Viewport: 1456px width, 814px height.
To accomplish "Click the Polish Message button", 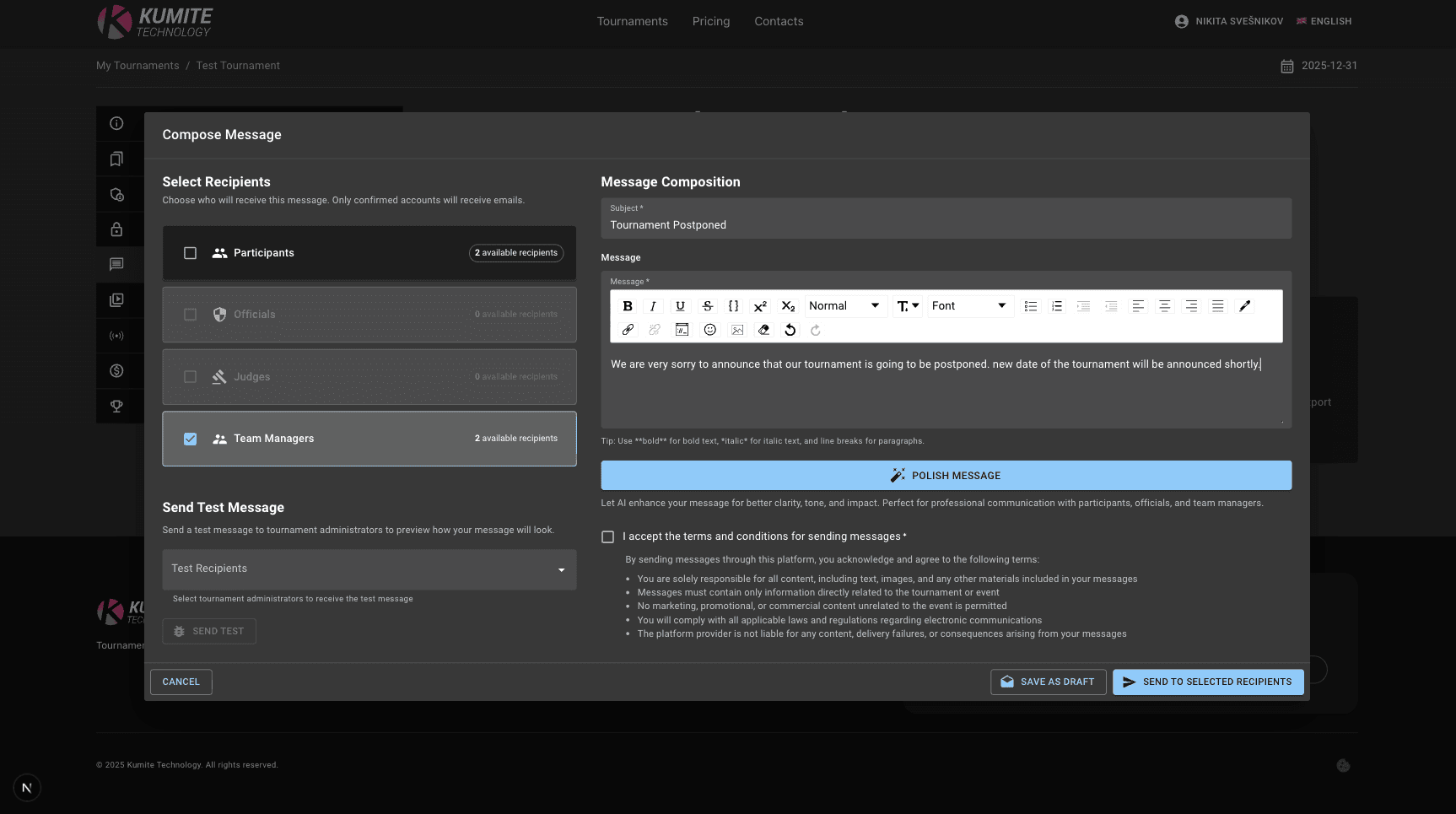I will 946,475.
